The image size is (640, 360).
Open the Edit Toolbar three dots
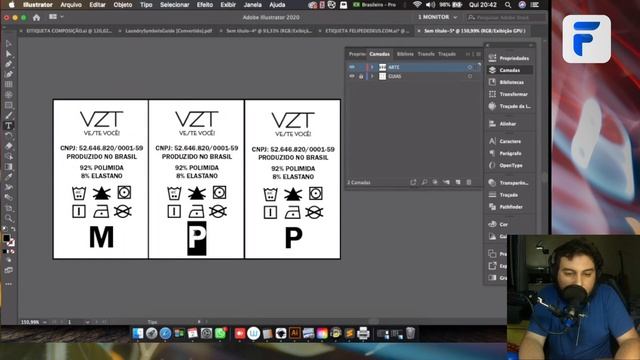point(9,284)
